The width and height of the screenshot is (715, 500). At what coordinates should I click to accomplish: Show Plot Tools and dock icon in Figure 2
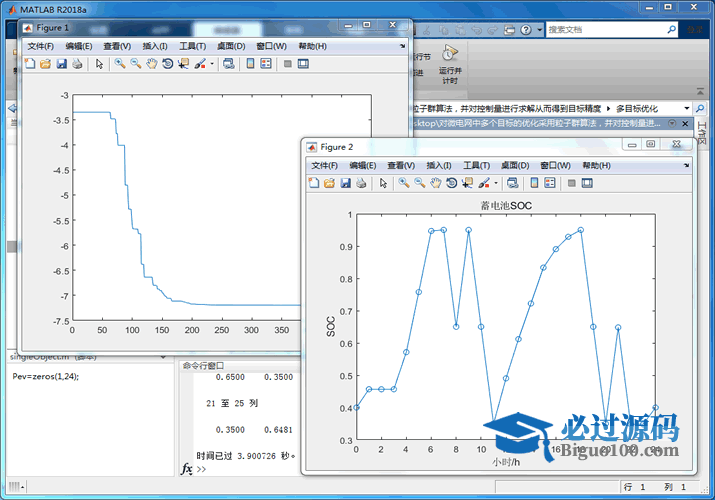[x=587, y=183]
